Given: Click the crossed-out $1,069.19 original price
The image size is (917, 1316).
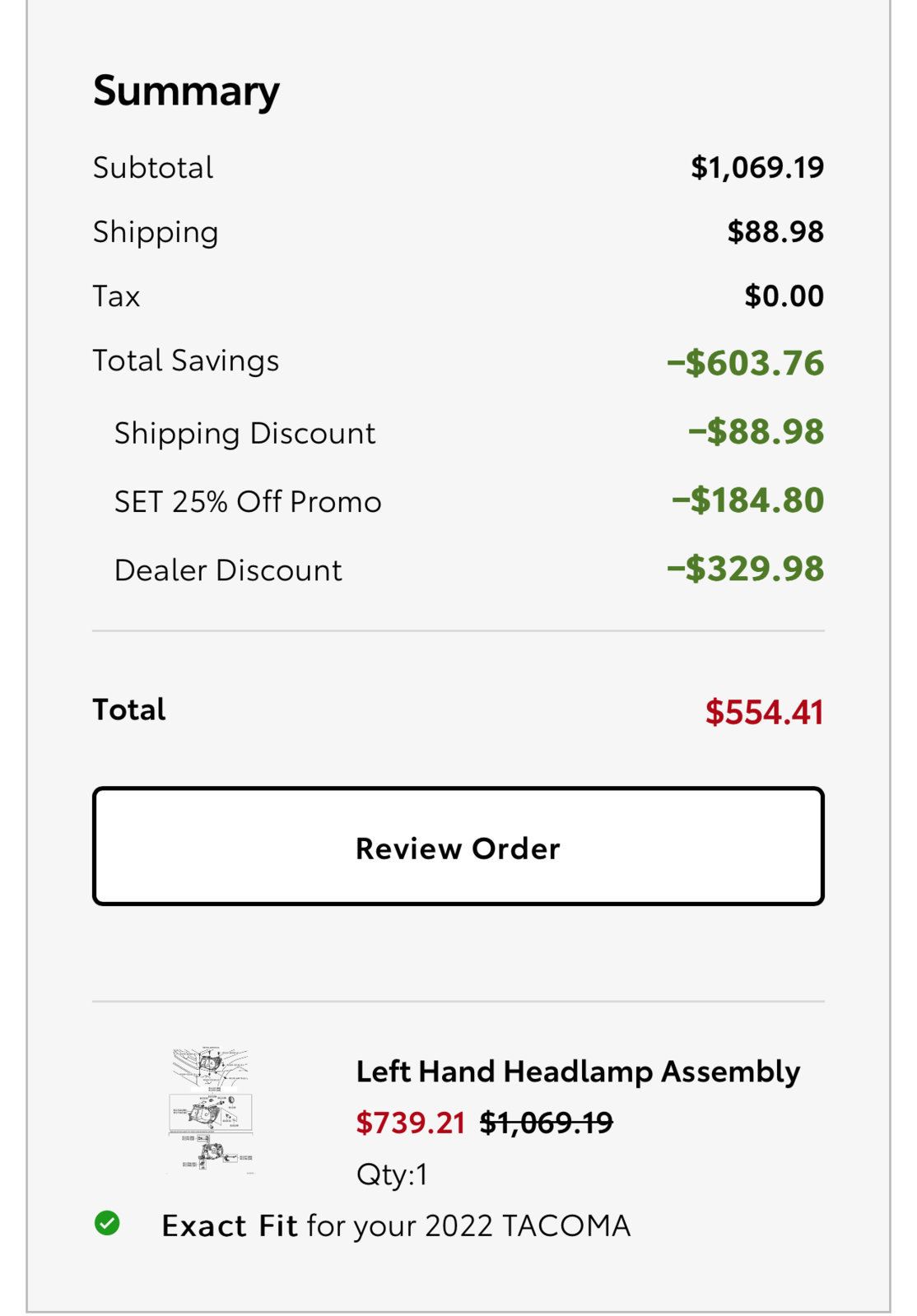Looking at the screenshot, I should coord(547,1123).
